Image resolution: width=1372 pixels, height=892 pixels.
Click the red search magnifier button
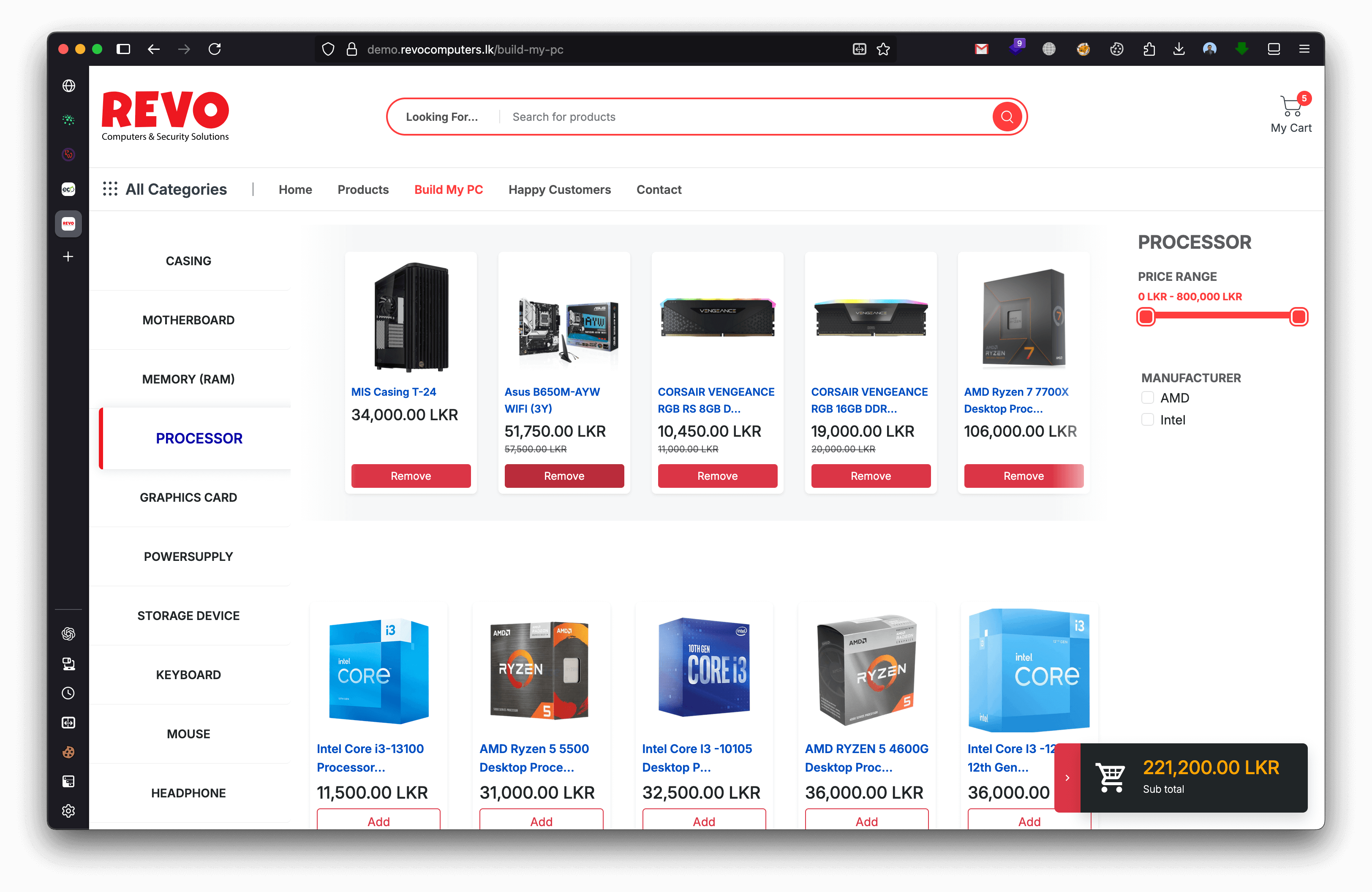point(1007,117)
